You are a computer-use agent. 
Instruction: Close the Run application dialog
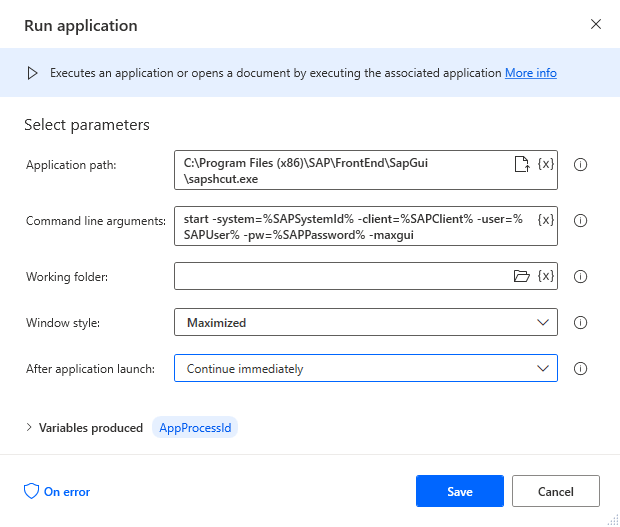pyautogui.click(x=596, y=24)
